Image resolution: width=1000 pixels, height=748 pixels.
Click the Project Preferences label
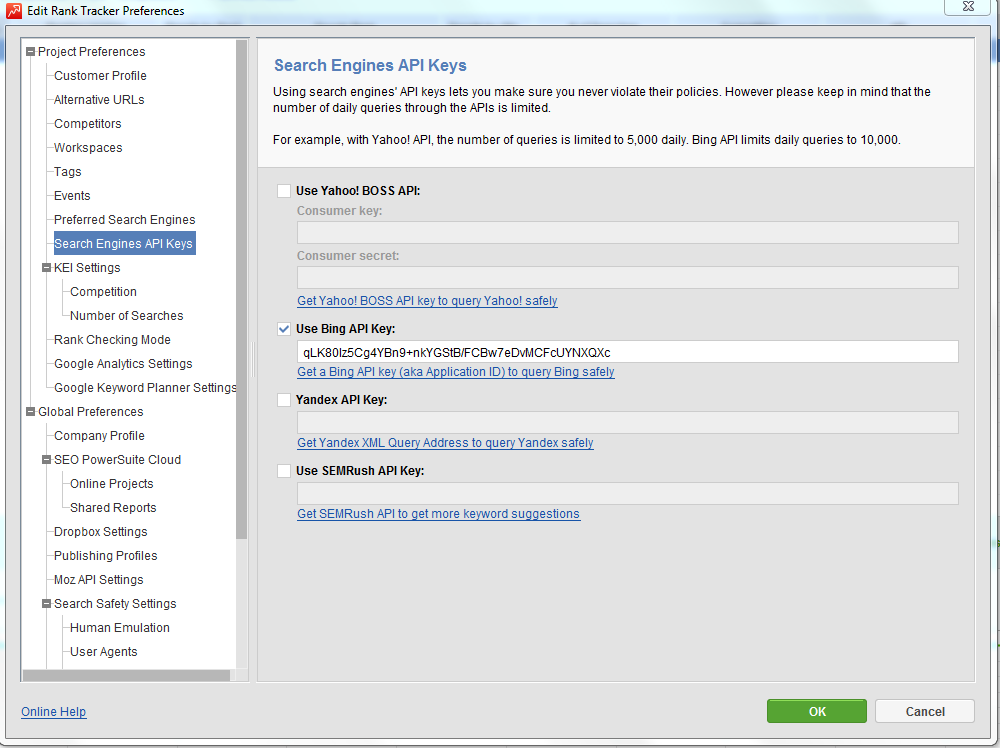pyautogui.click(x=91, y=52)
